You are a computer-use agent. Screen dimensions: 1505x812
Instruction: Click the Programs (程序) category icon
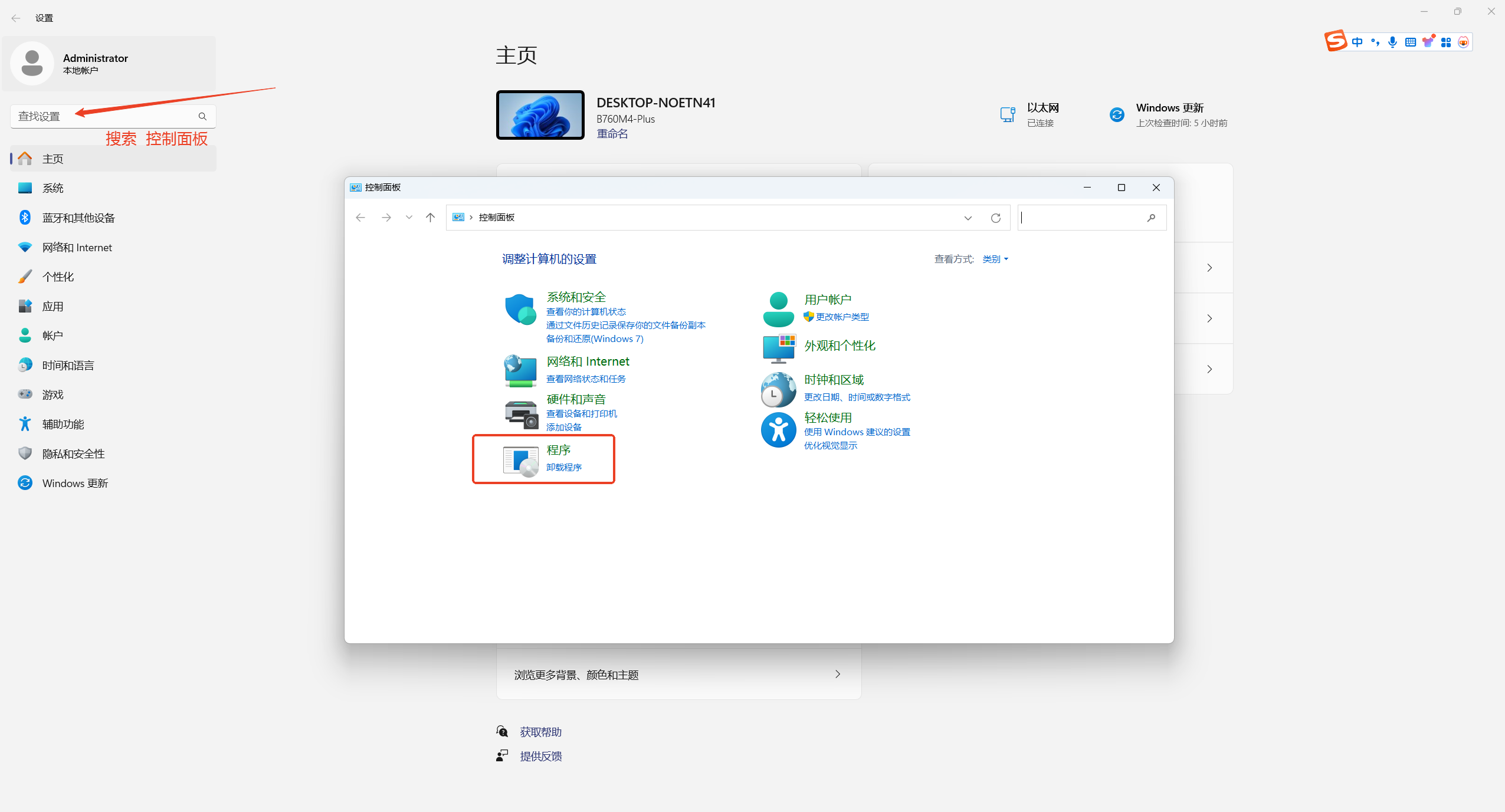point(520,461)
